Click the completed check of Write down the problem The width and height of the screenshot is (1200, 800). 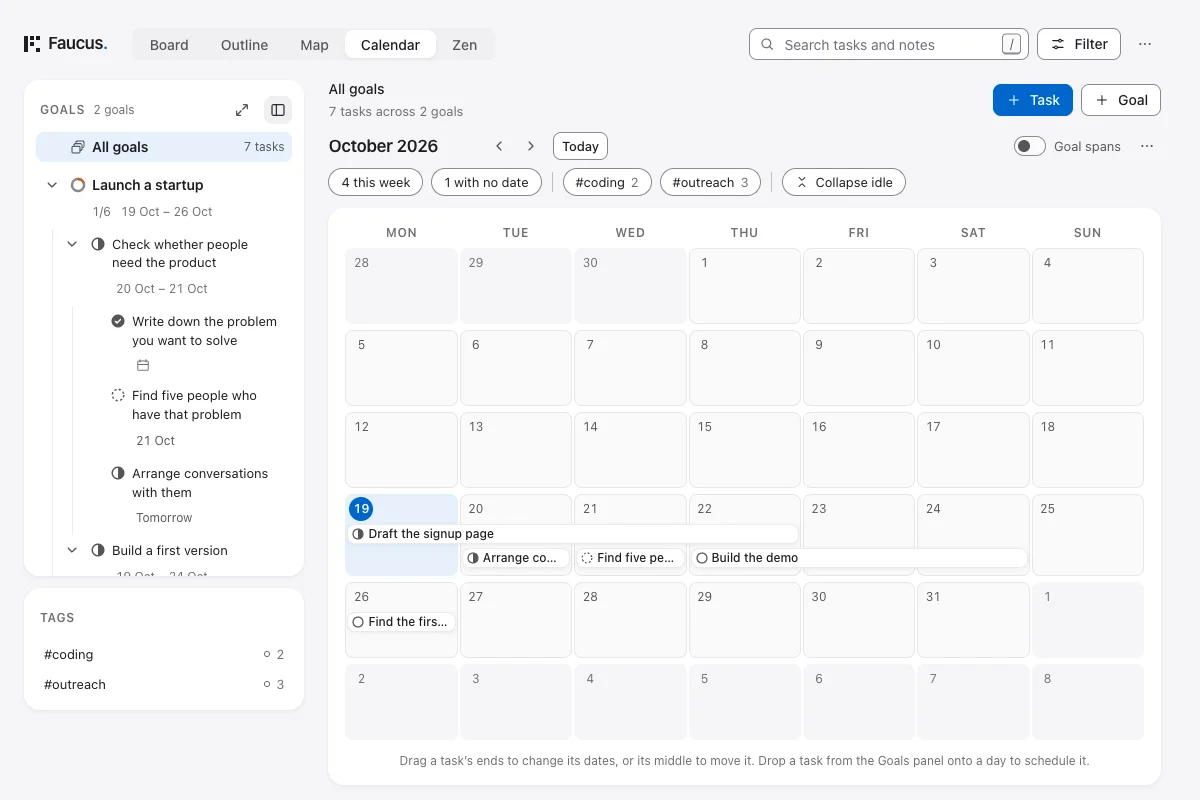click(118, 321)
